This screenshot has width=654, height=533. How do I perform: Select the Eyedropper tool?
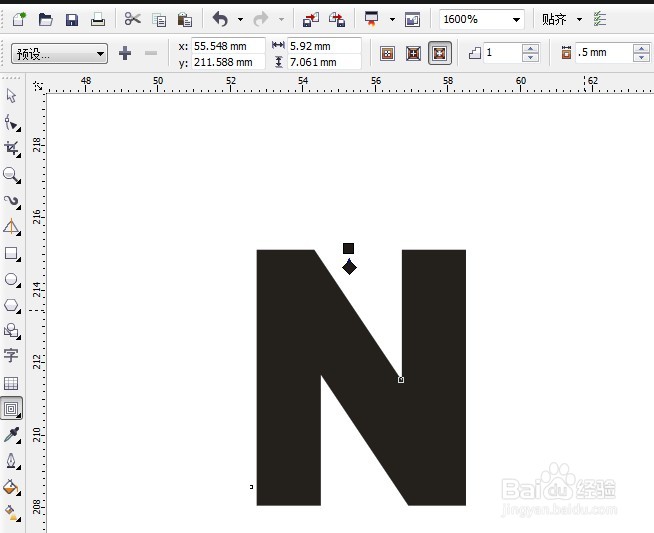coord(12,435)
